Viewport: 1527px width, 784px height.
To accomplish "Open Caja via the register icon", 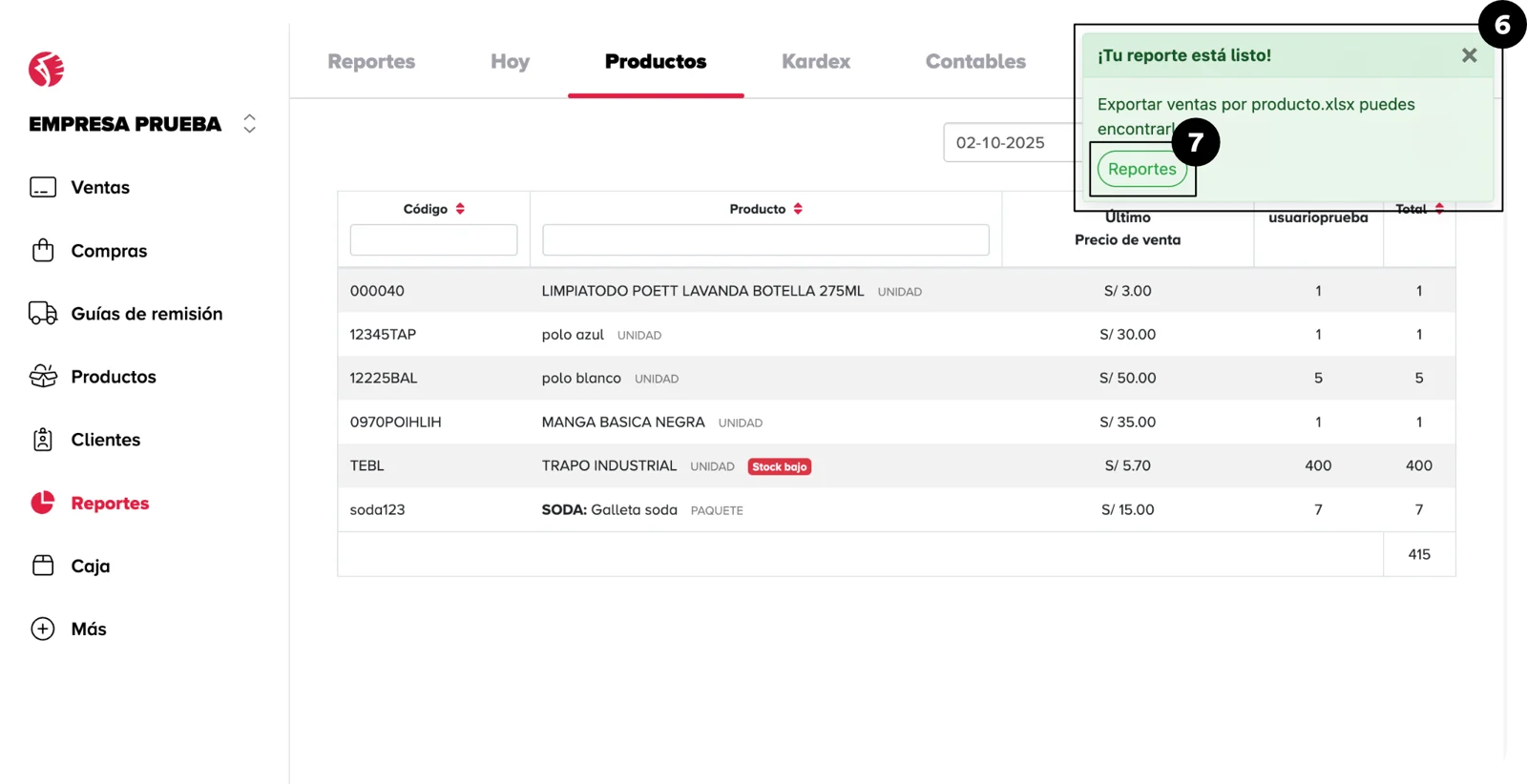I will tap(43, 566).
